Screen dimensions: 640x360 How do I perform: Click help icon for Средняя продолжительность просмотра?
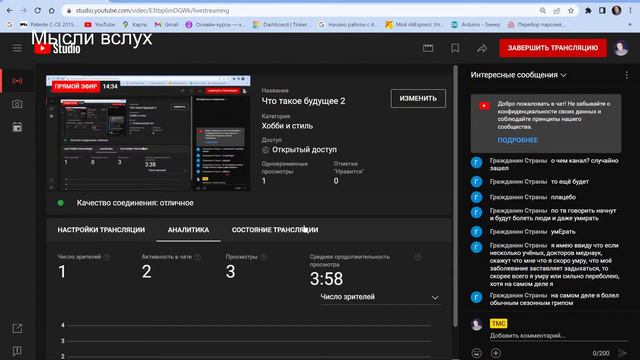click(418, 257)
